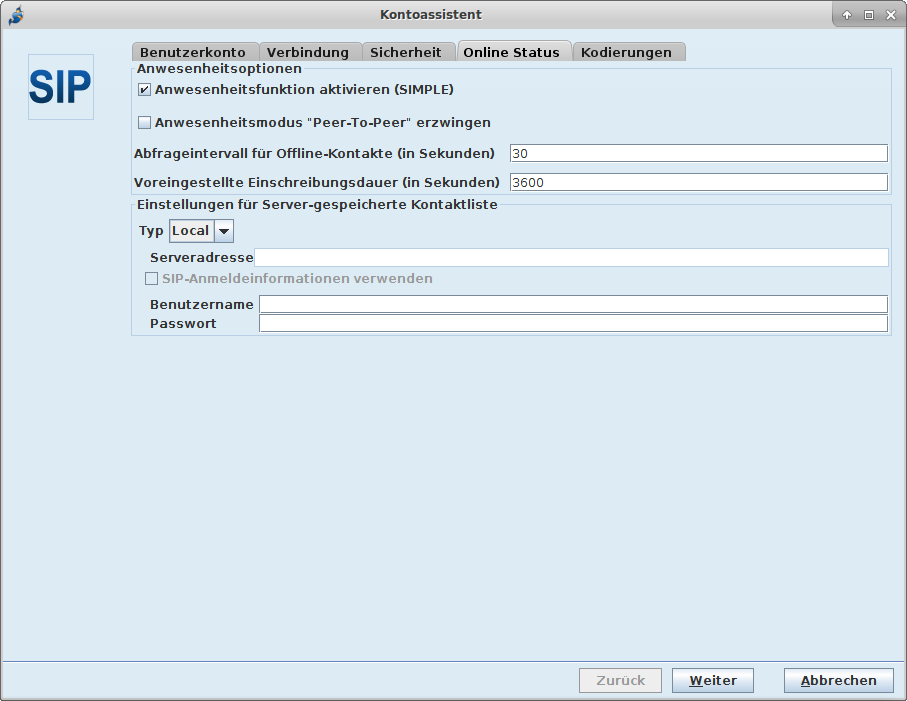The image size is (907, 701).
Task: Click the Jitsi app icon in title bar
Action: click(x=15, y=14)
